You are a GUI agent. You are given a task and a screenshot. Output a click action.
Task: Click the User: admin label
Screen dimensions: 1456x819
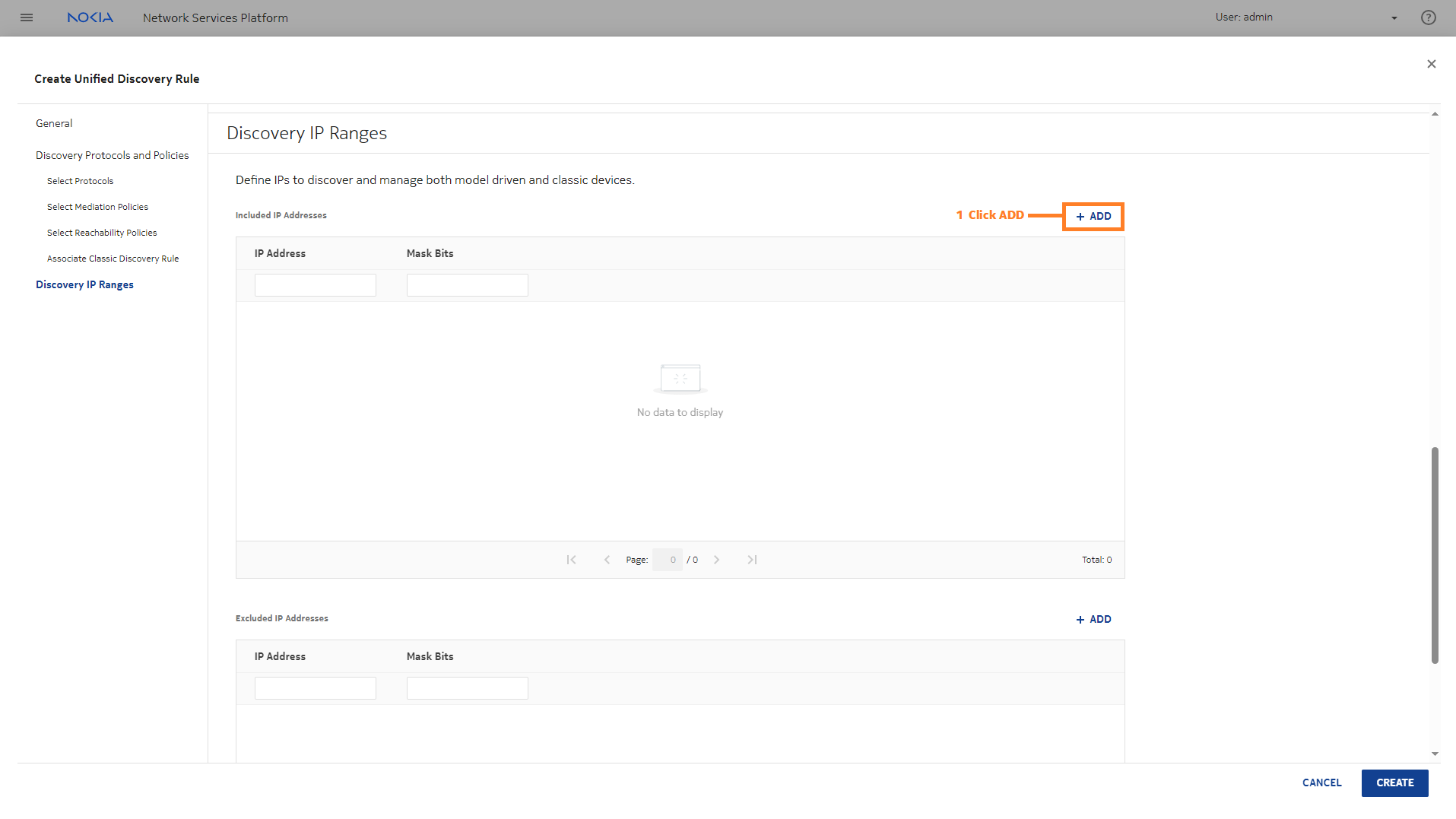coord(1244,17)
